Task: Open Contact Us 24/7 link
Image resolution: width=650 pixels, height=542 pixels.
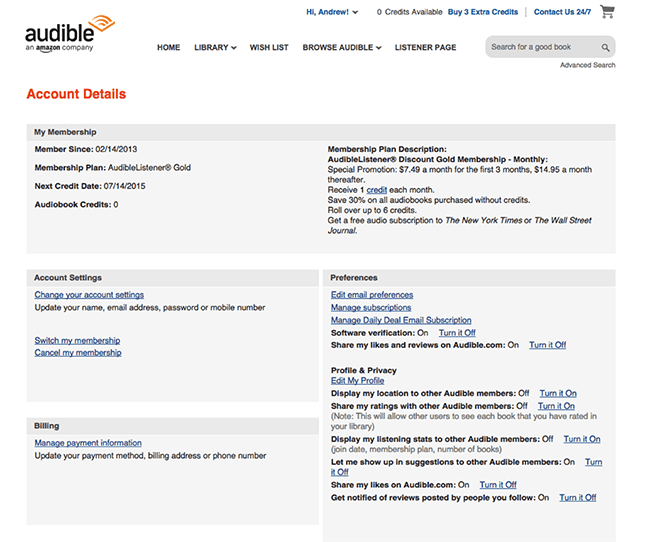Action: pos(562,12)
